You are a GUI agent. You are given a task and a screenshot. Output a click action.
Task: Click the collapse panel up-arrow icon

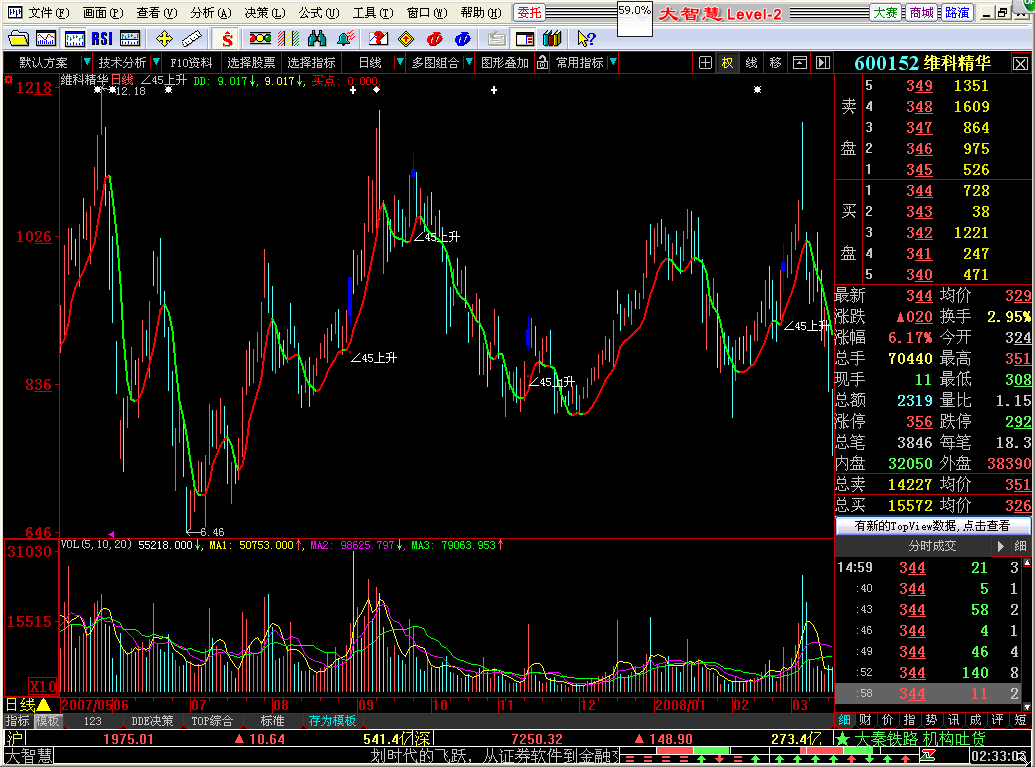pyautogui.click(x=799, y=63)
